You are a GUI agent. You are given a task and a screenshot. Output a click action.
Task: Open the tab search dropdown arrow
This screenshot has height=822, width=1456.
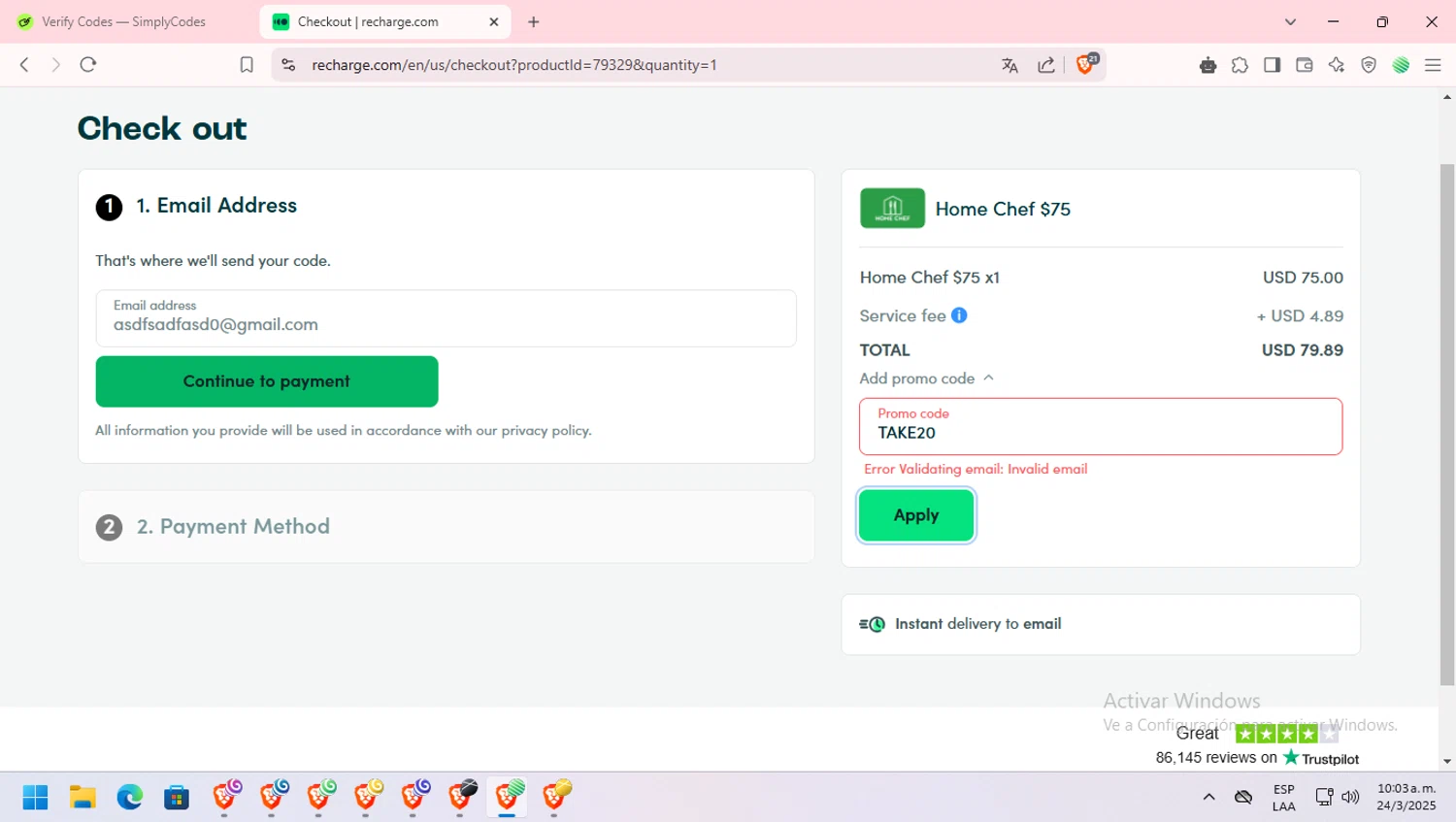click(x=1290, y=21)
